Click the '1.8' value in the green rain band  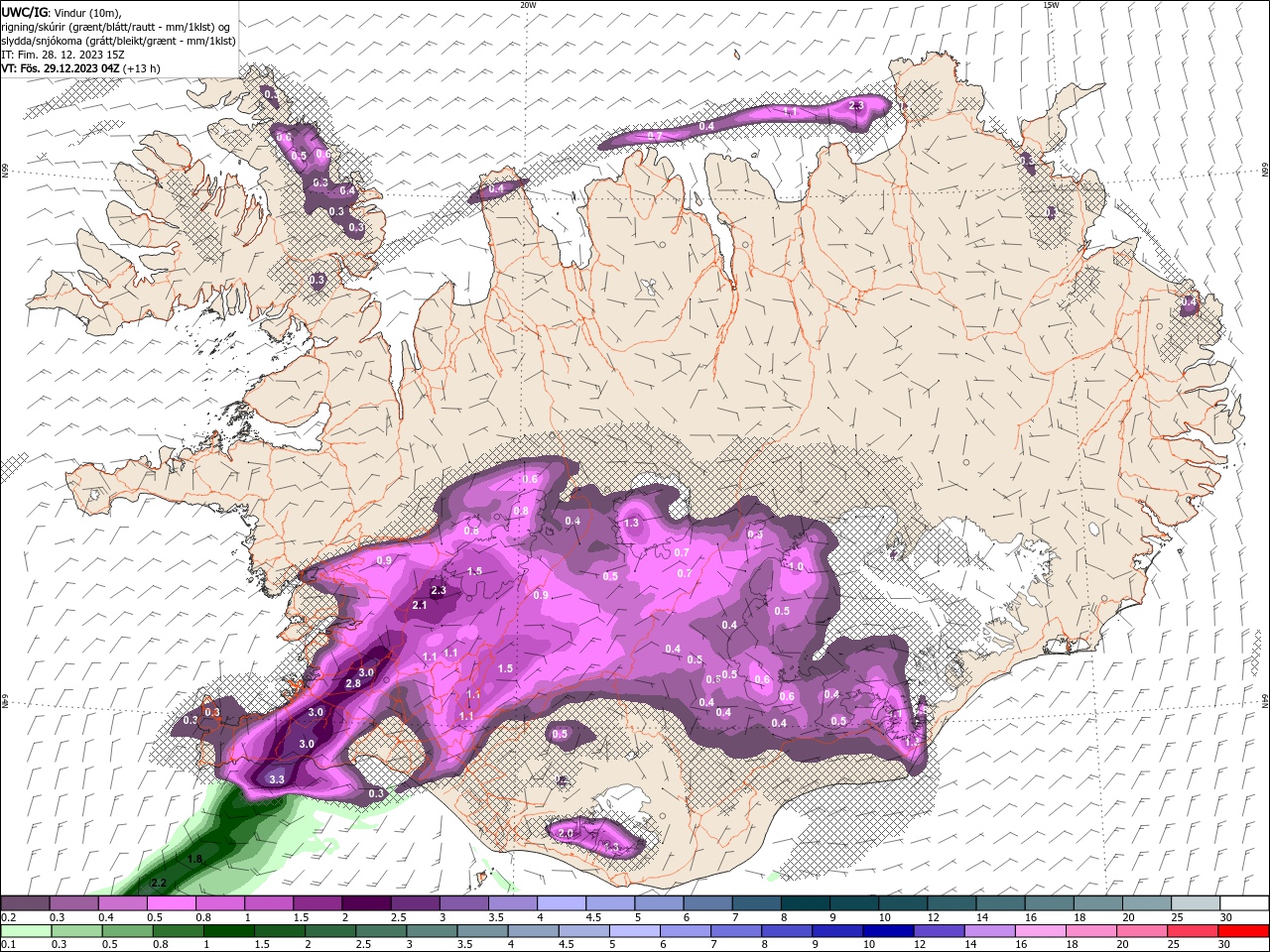click(195, 859)
